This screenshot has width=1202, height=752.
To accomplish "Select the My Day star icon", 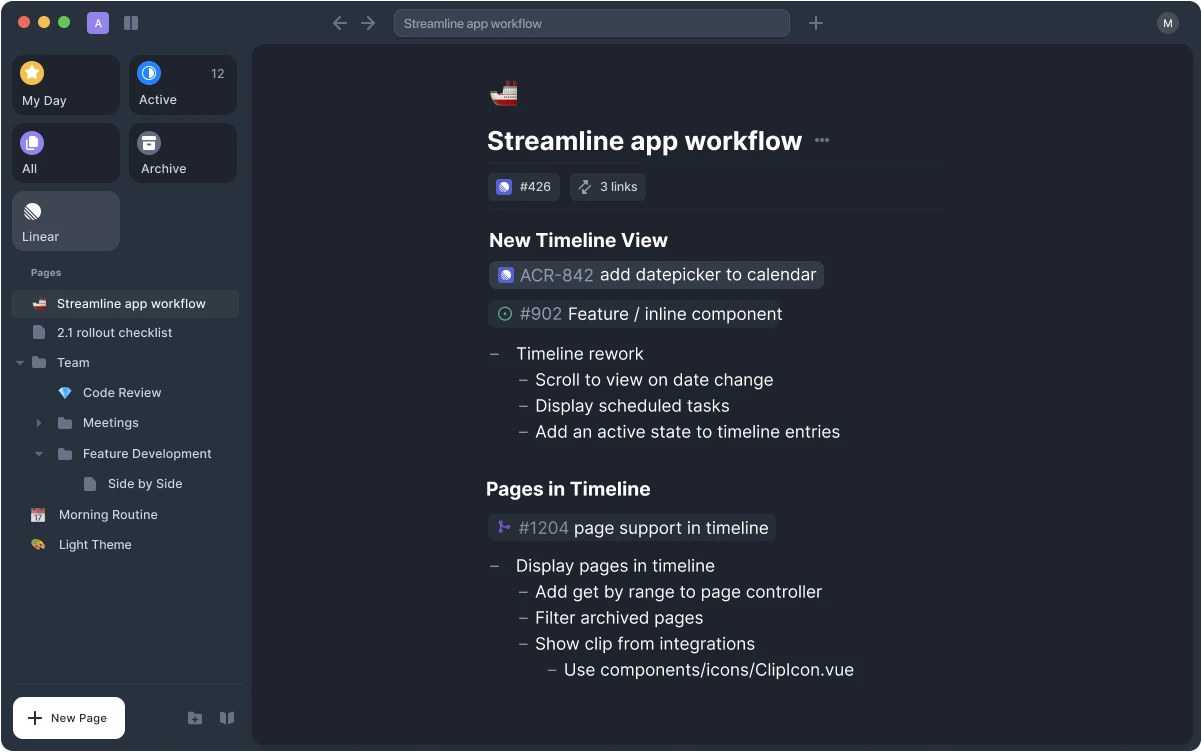I will pos(32,72).
